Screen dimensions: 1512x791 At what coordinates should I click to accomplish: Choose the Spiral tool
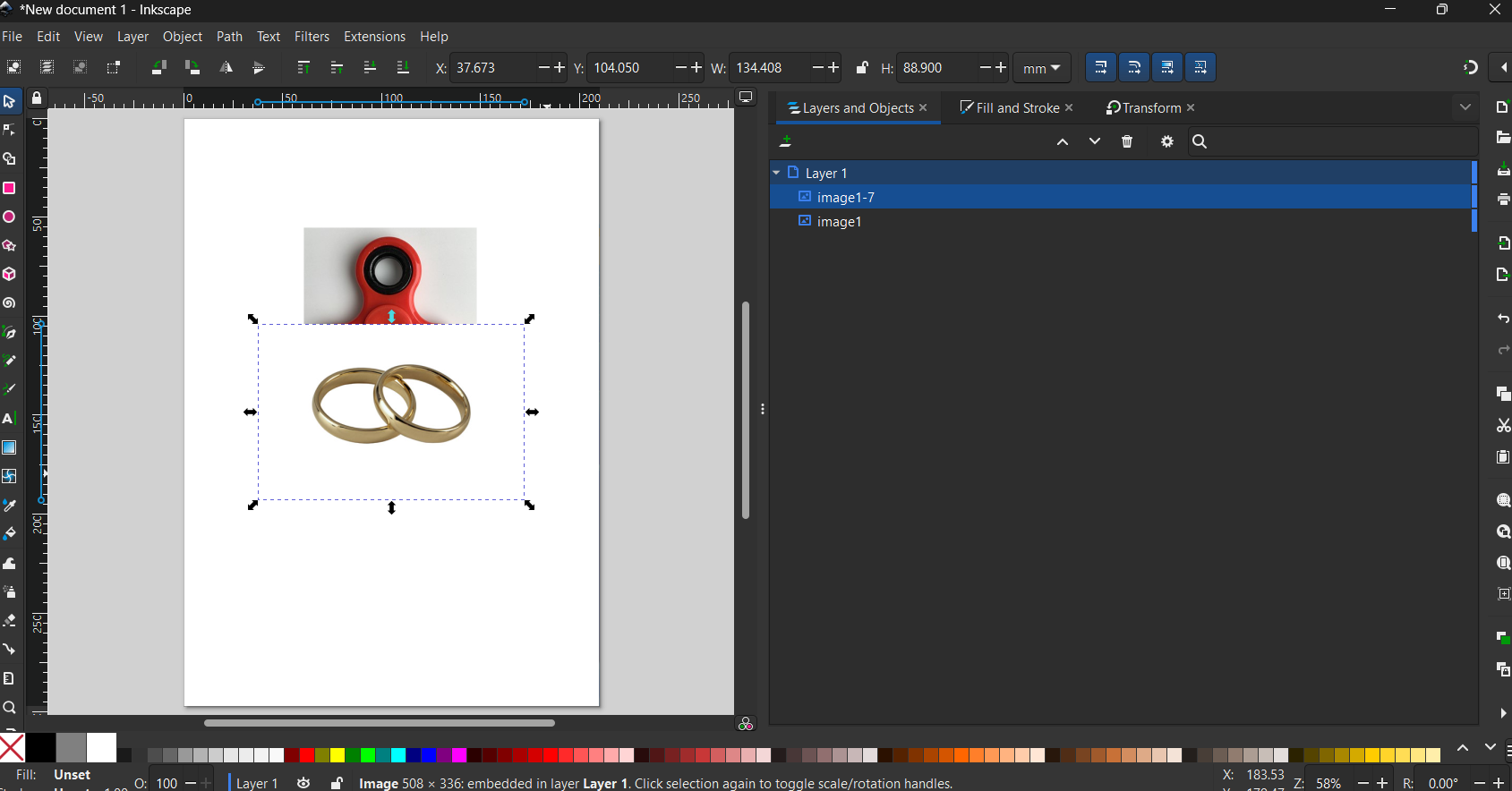10,303
